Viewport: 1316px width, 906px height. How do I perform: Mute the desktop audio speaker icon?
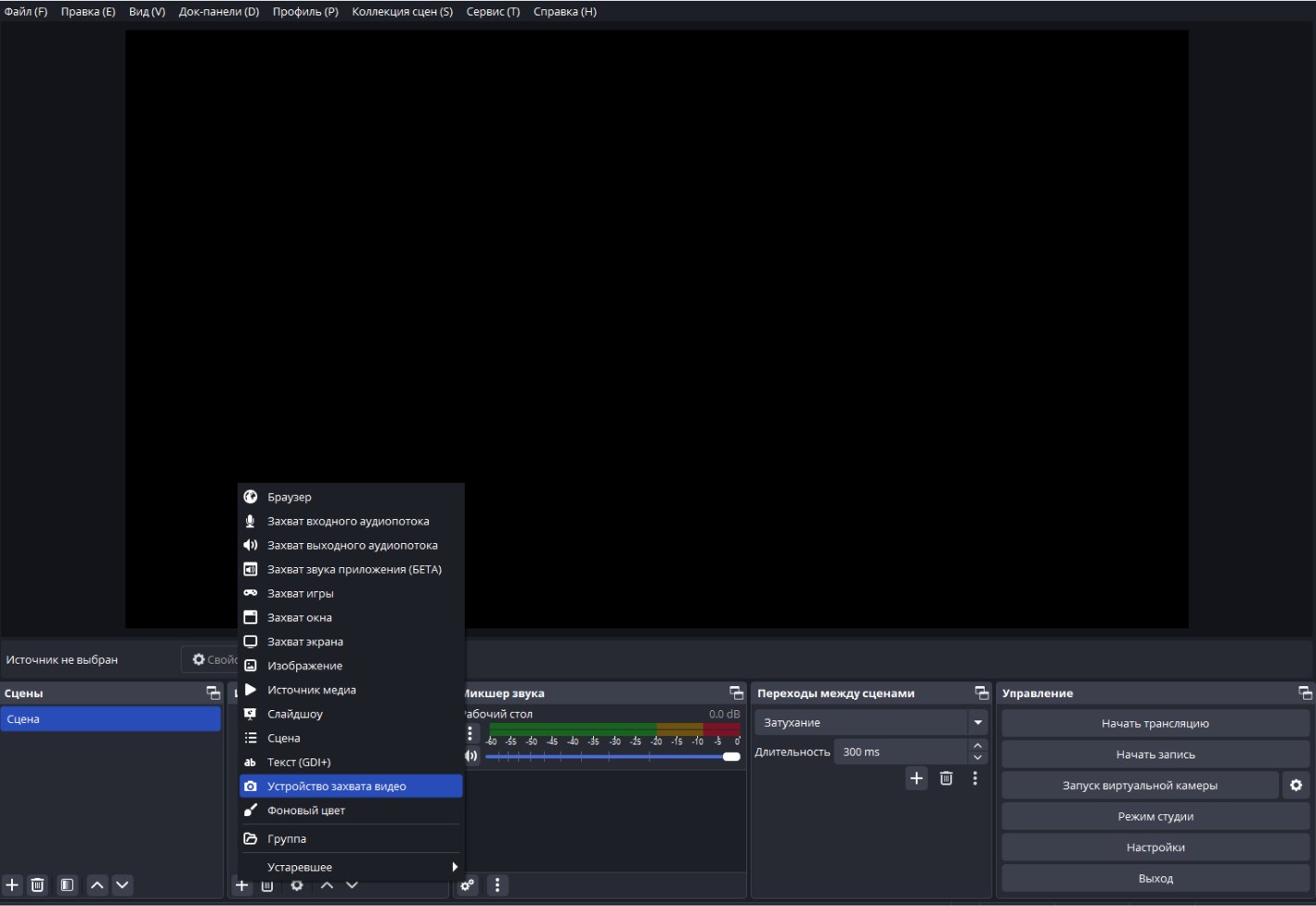pyautogui.click(x=471, y=756)
